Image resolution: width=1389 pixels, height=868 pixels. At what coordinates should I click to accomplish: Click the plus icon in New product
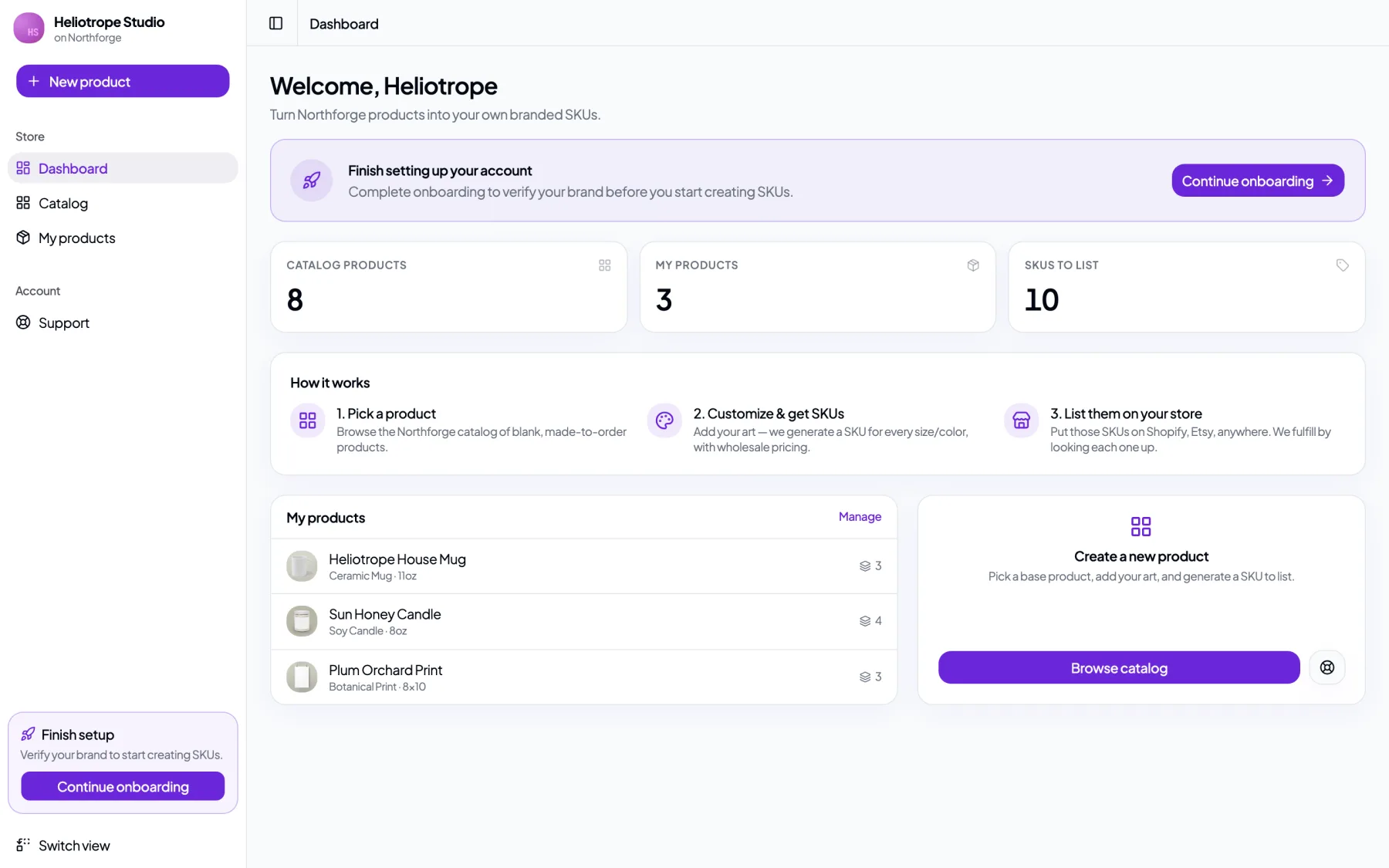(x=33, y=81)
